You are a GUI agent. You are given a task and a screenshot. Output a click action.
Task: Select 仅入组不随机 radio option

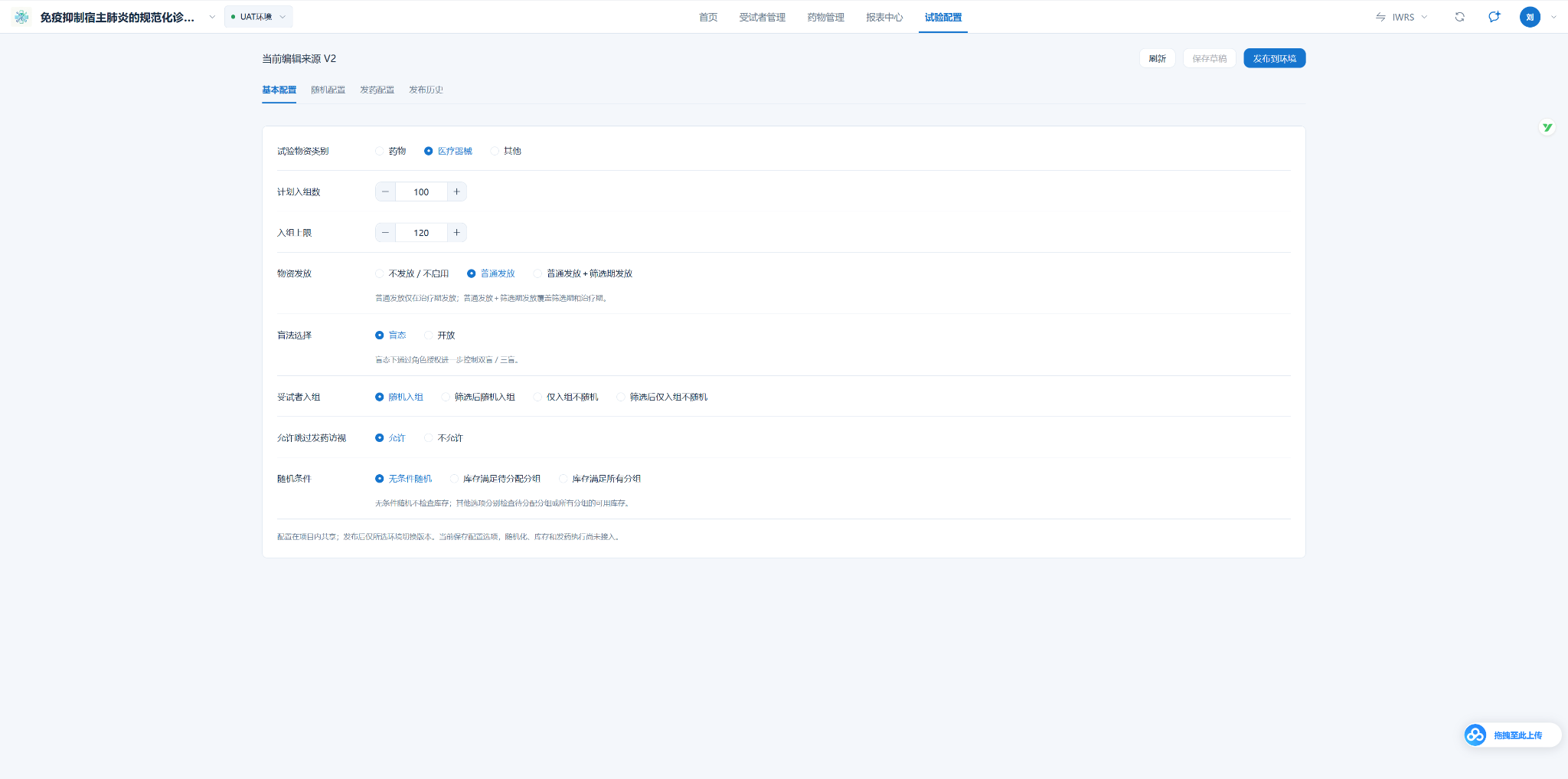click(x=566, y=397)
